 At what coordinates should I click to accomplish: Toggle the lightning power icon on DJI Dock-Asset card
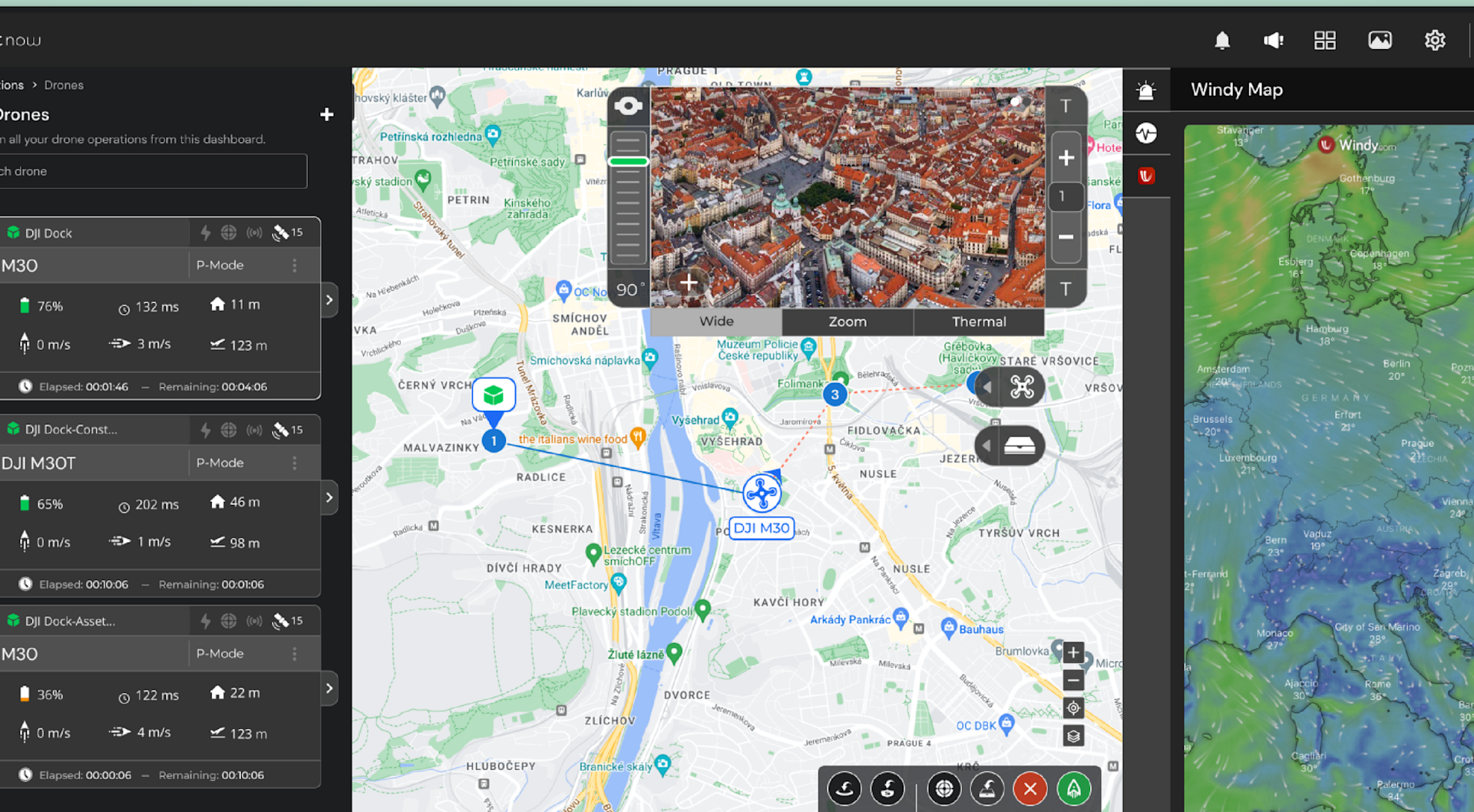206,621
